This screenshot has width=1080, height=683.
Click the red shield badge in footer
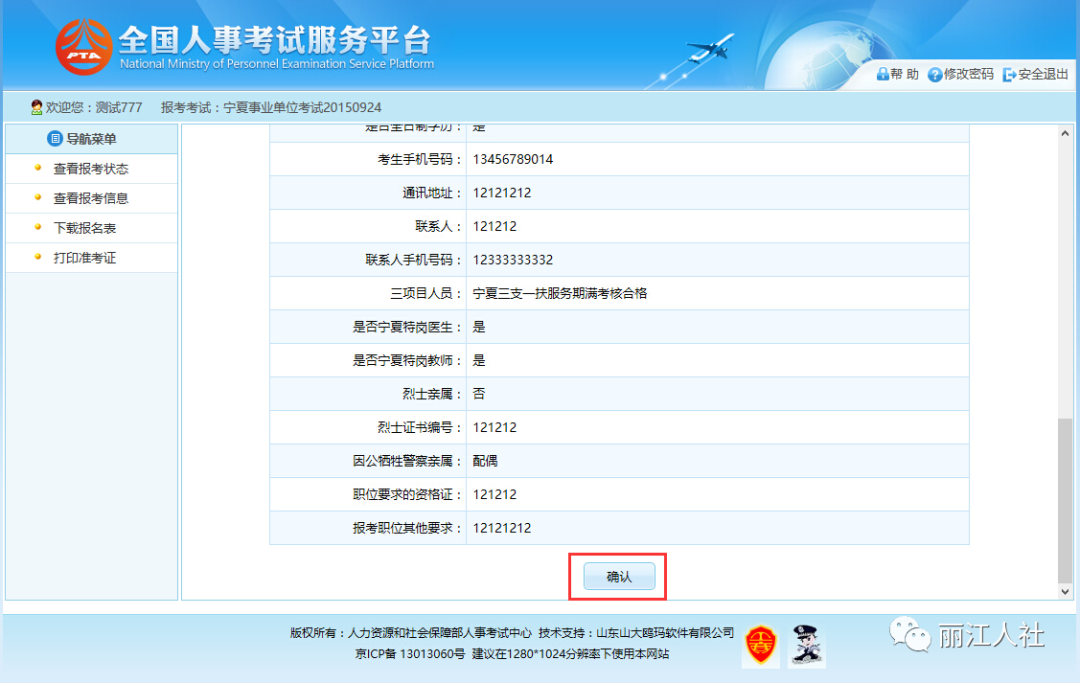[x=760, y=645]
